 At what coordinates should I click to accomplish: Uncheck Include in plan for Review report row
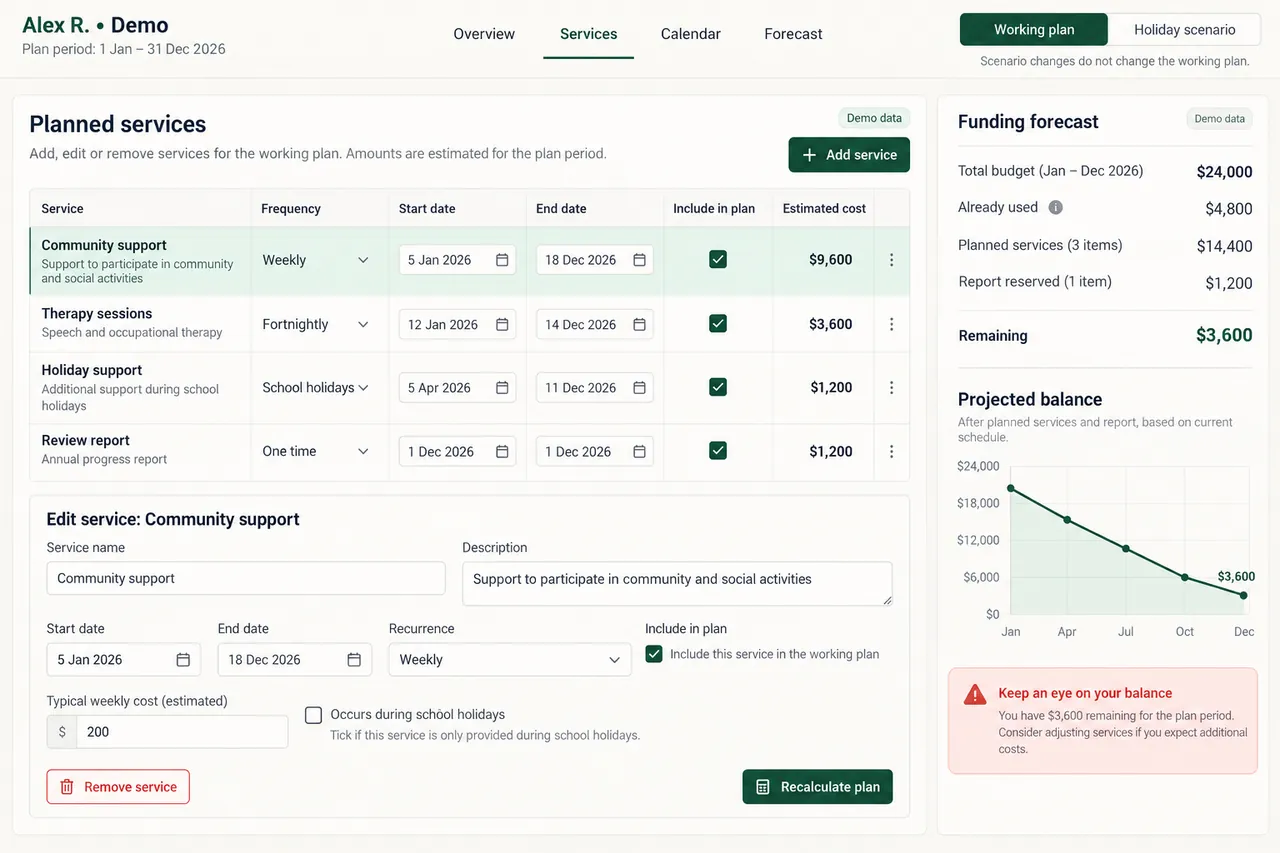click(x=717, y=451)
